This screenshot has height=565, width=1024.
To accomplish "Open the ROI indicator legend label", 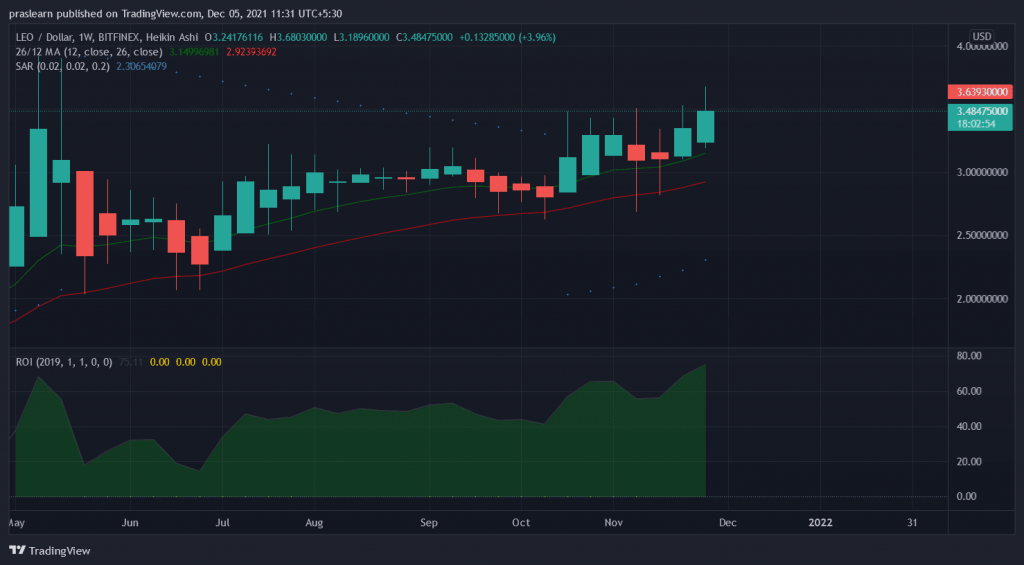I will (x=24, y=361).
